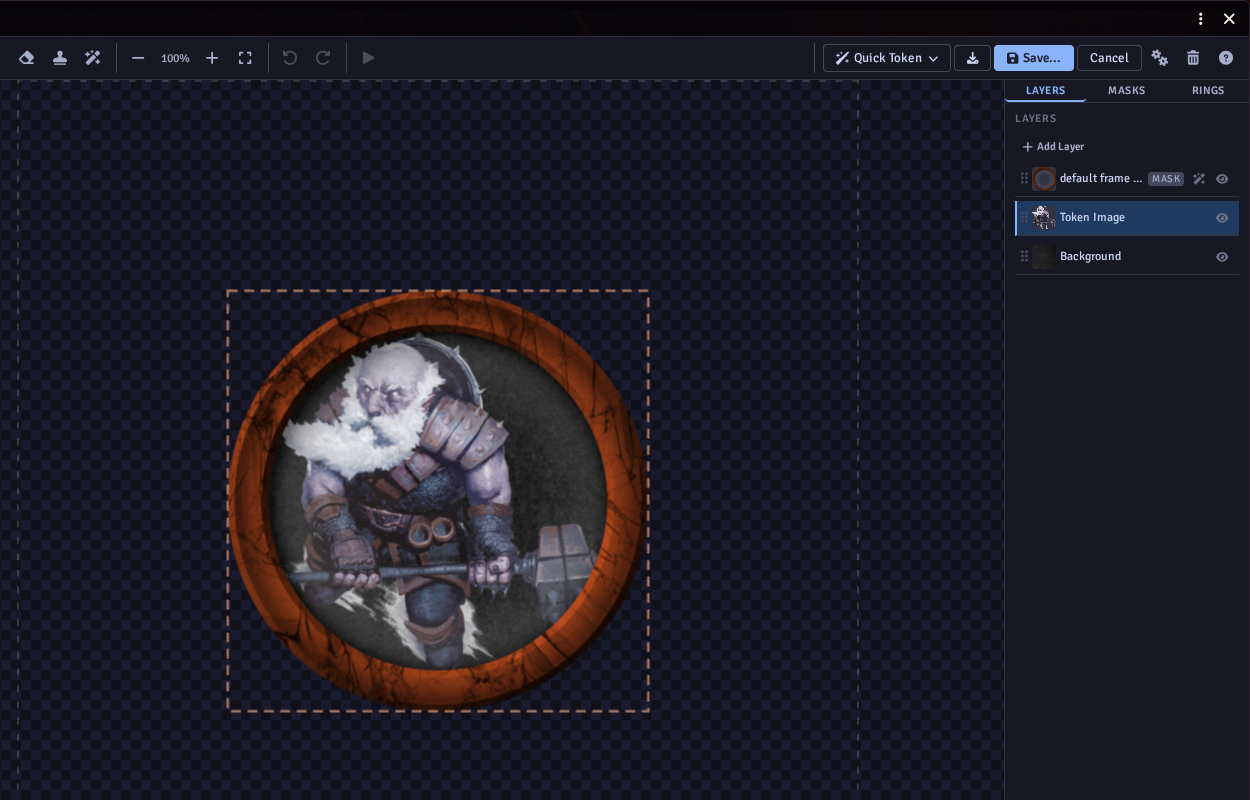Undo the last edit
The image size is (1250, 800).
click(290, 58)
